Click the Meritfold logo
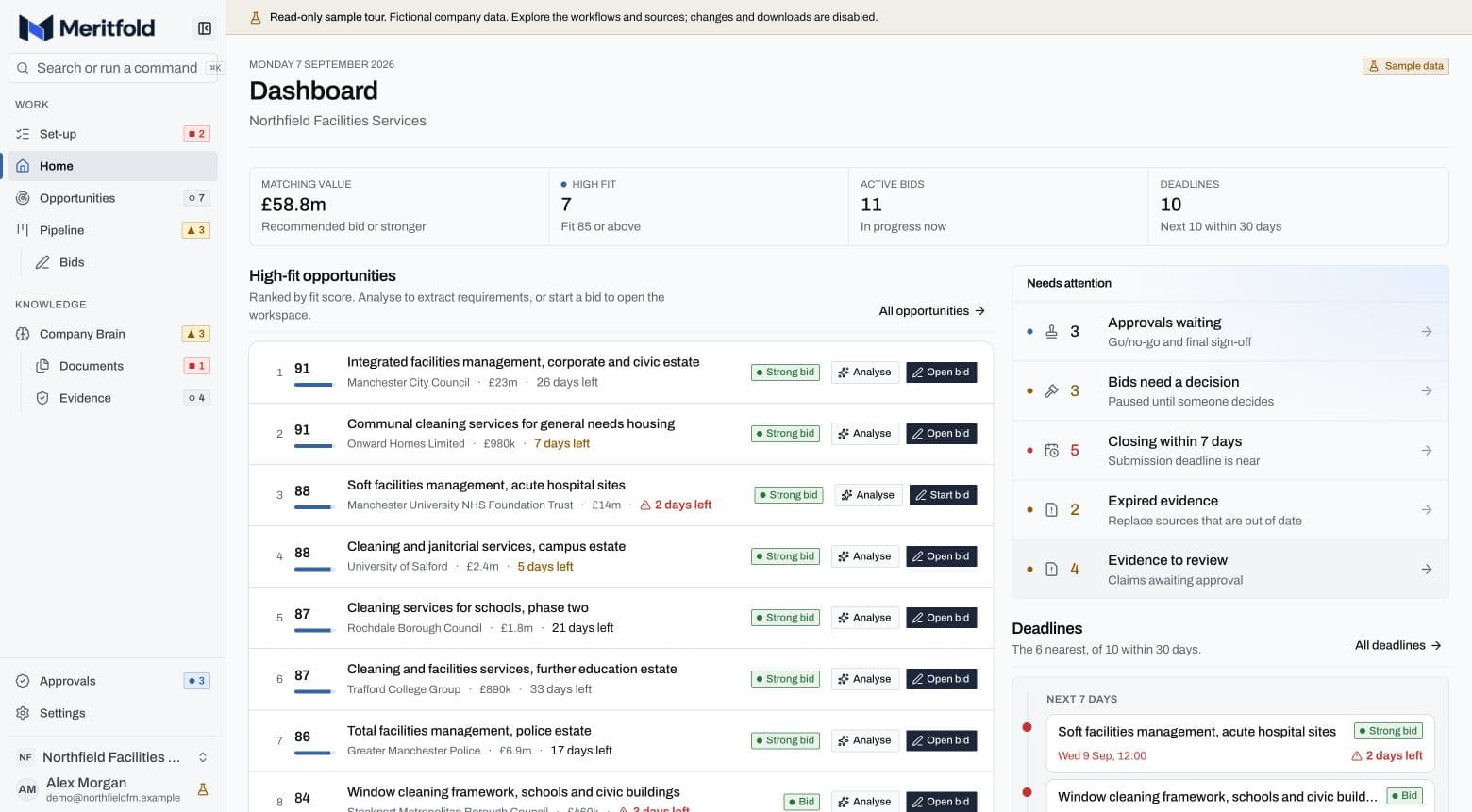The image size is (1472, 812). [x=87, y=28]
